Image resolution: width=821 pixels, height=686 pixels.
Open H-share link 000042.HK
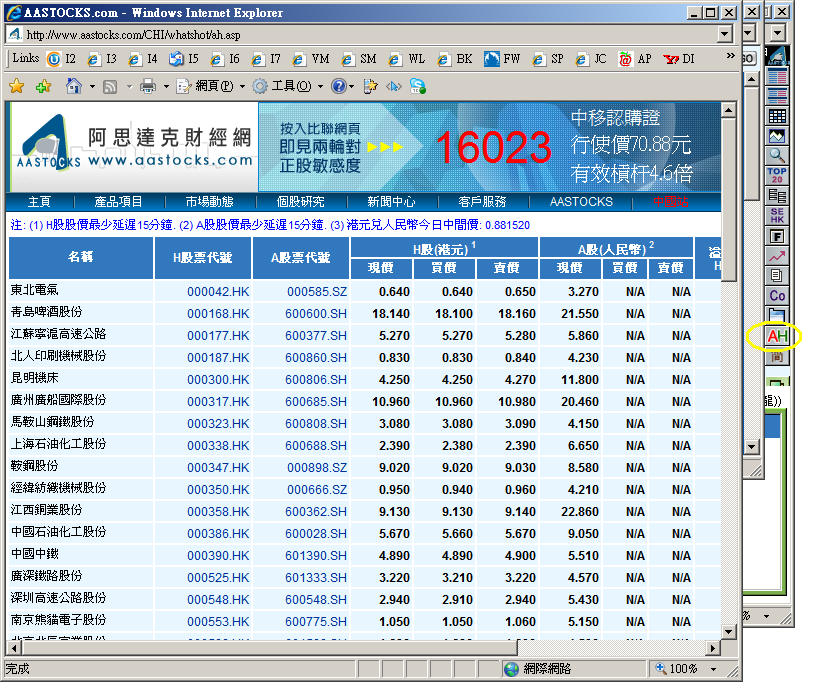click(218, 292)
